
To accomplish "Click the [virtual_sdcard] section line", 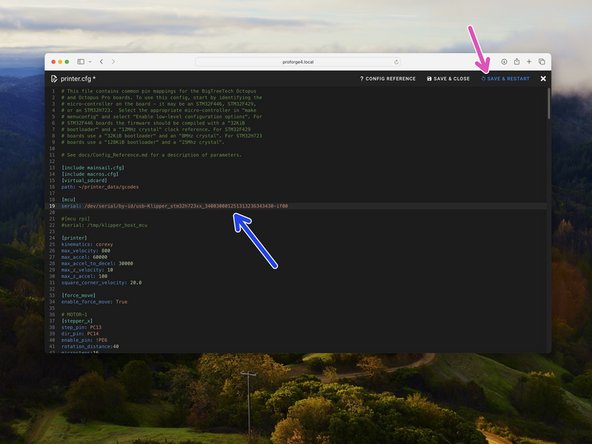I will (x=84, y=180).
